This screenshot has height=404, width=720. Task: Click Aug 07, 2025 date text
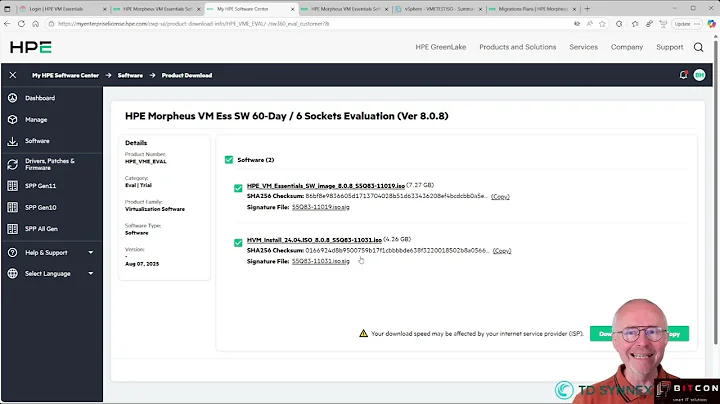pyautogui.click(x=142, y=264)
